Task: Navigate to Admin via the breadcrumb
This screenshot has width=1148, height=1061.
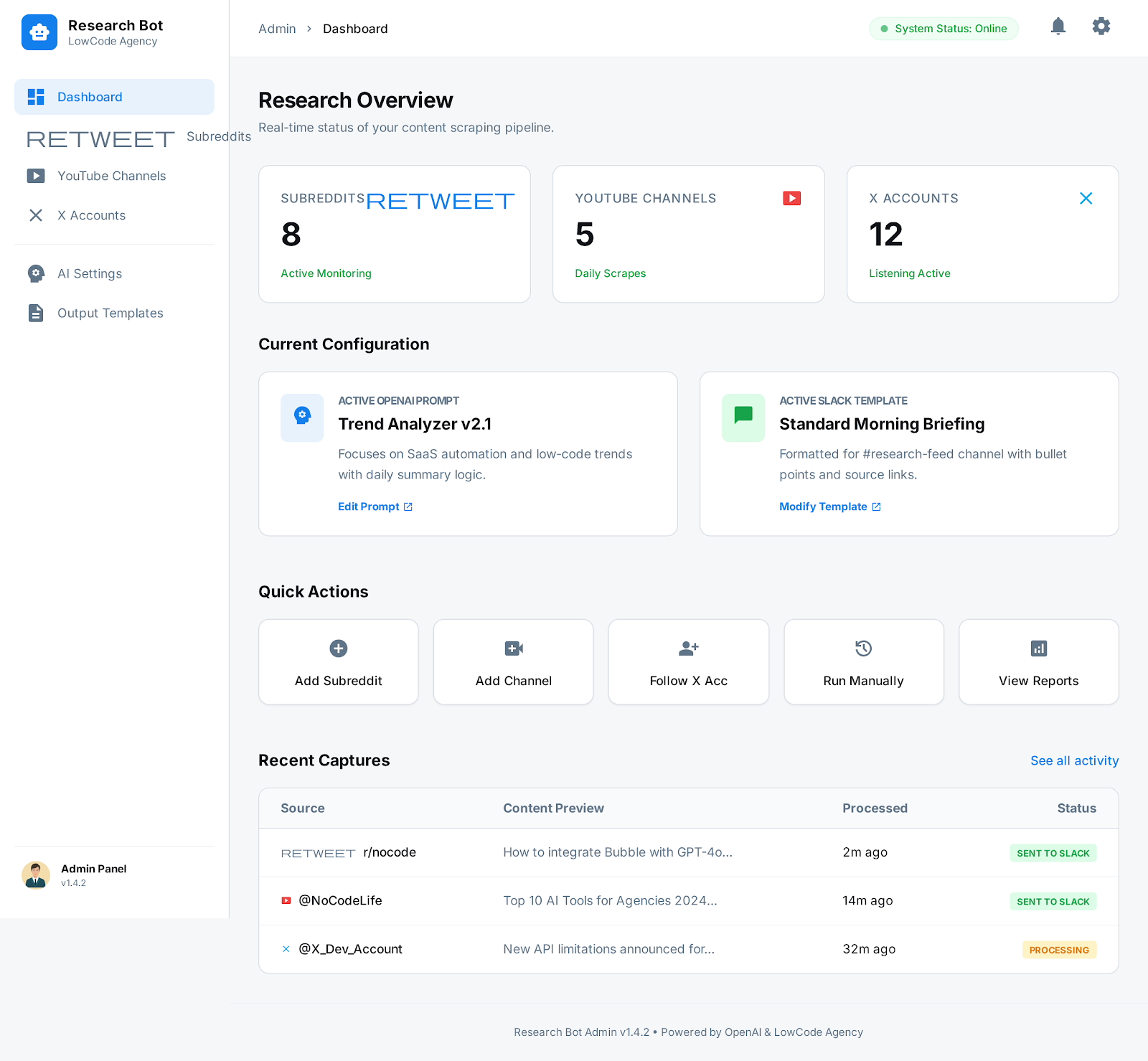Action: click(277, 29)
